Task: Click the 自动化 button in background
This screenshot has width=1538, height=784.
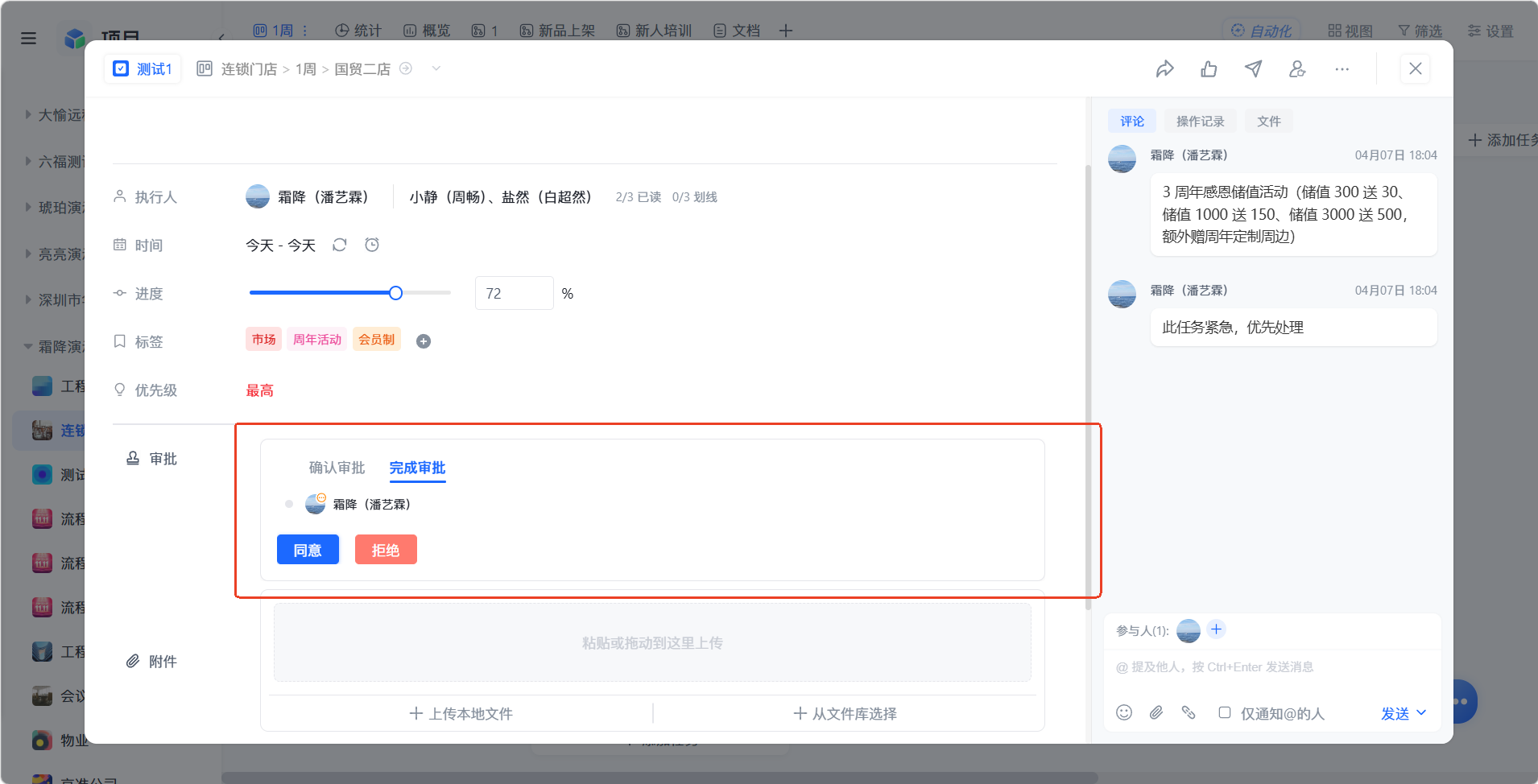Action: pos(1261,31)
